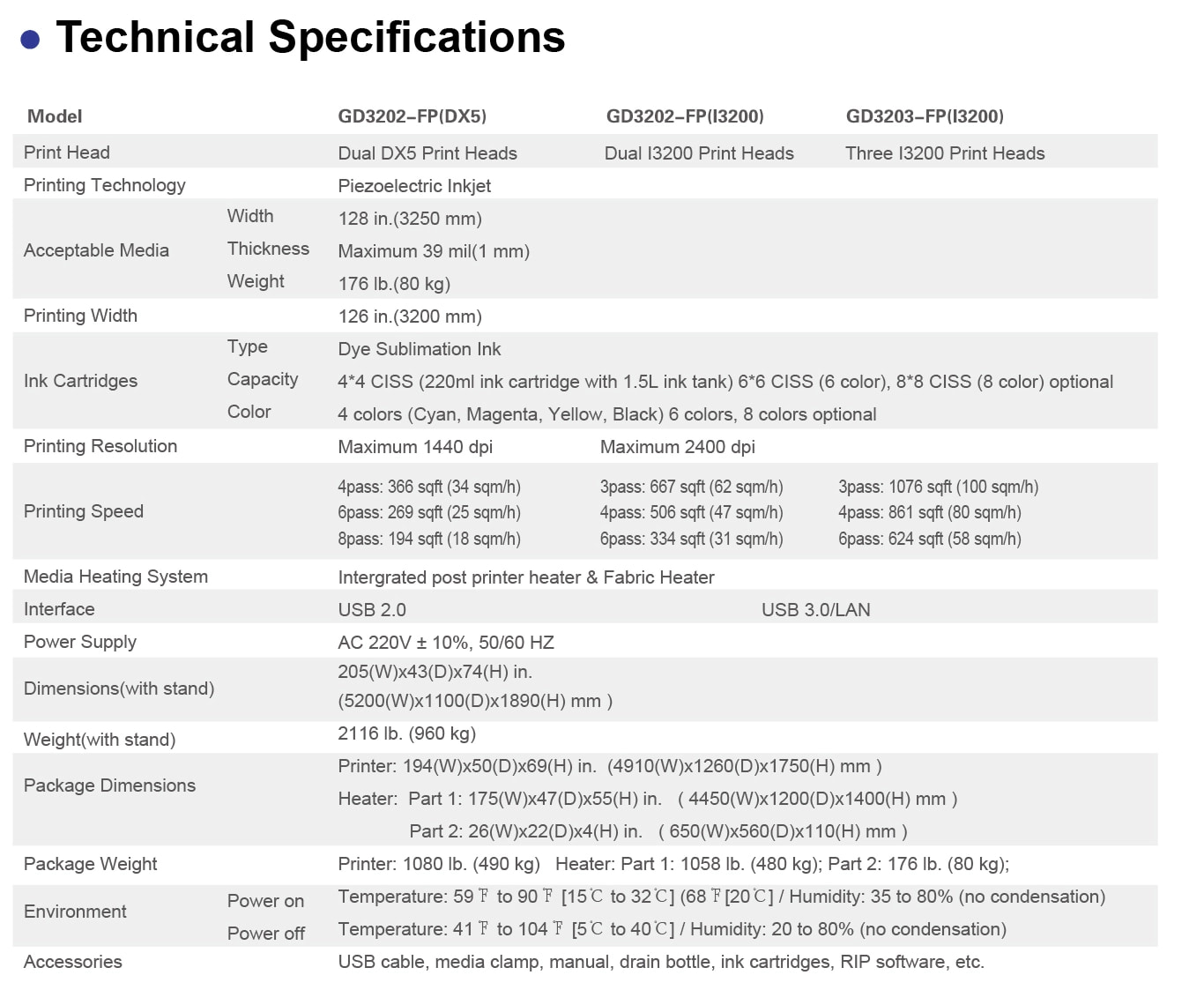Select the GD3202-FP(DX5) model column header
This screenshot has height=990, width=1204.
tap(412, 116)
